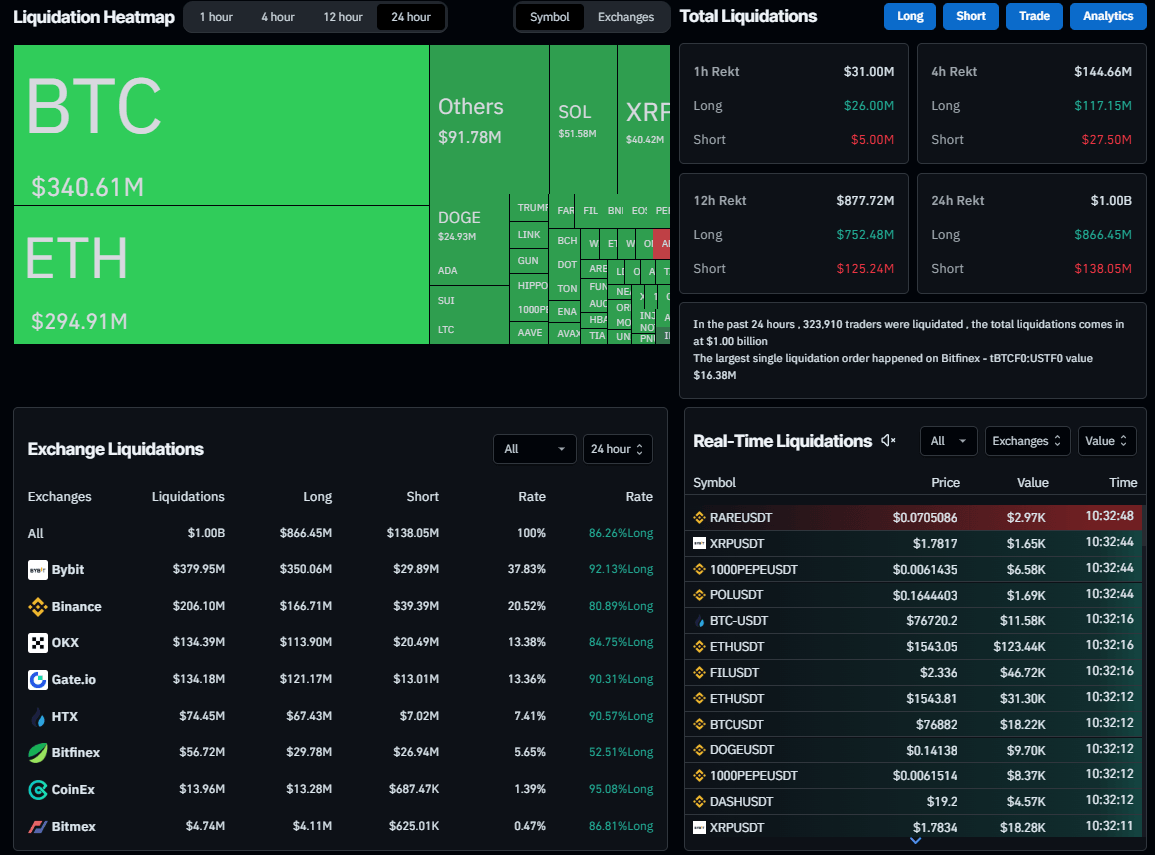The height and width of the screenshot is (855, 1155).
Task: Click the Bybit exchange logo icon
Action: (x=37, y=570)
